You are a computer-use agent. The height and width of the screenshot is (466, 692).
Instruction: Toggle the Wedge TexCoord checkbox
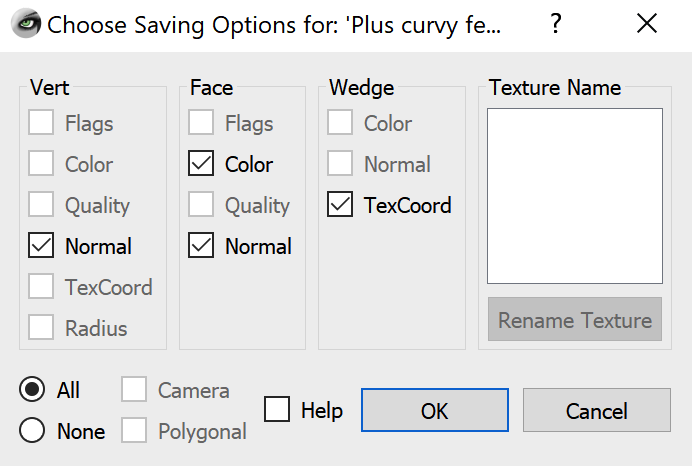tap(341, 206)
